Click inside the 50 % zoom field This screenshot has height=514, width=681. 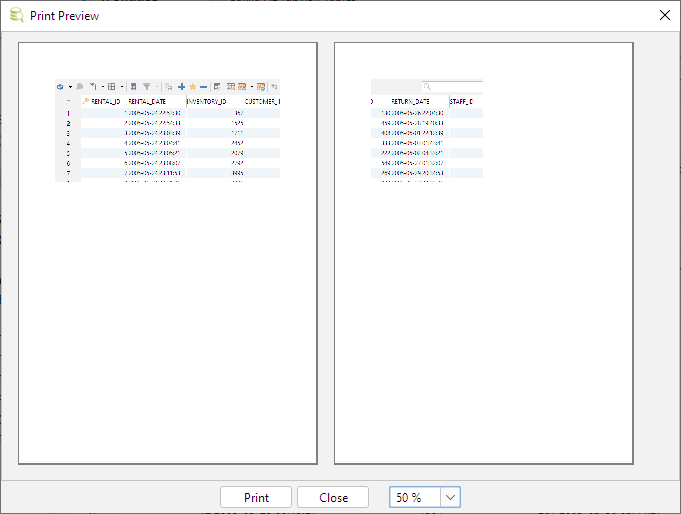pos(414,497)
